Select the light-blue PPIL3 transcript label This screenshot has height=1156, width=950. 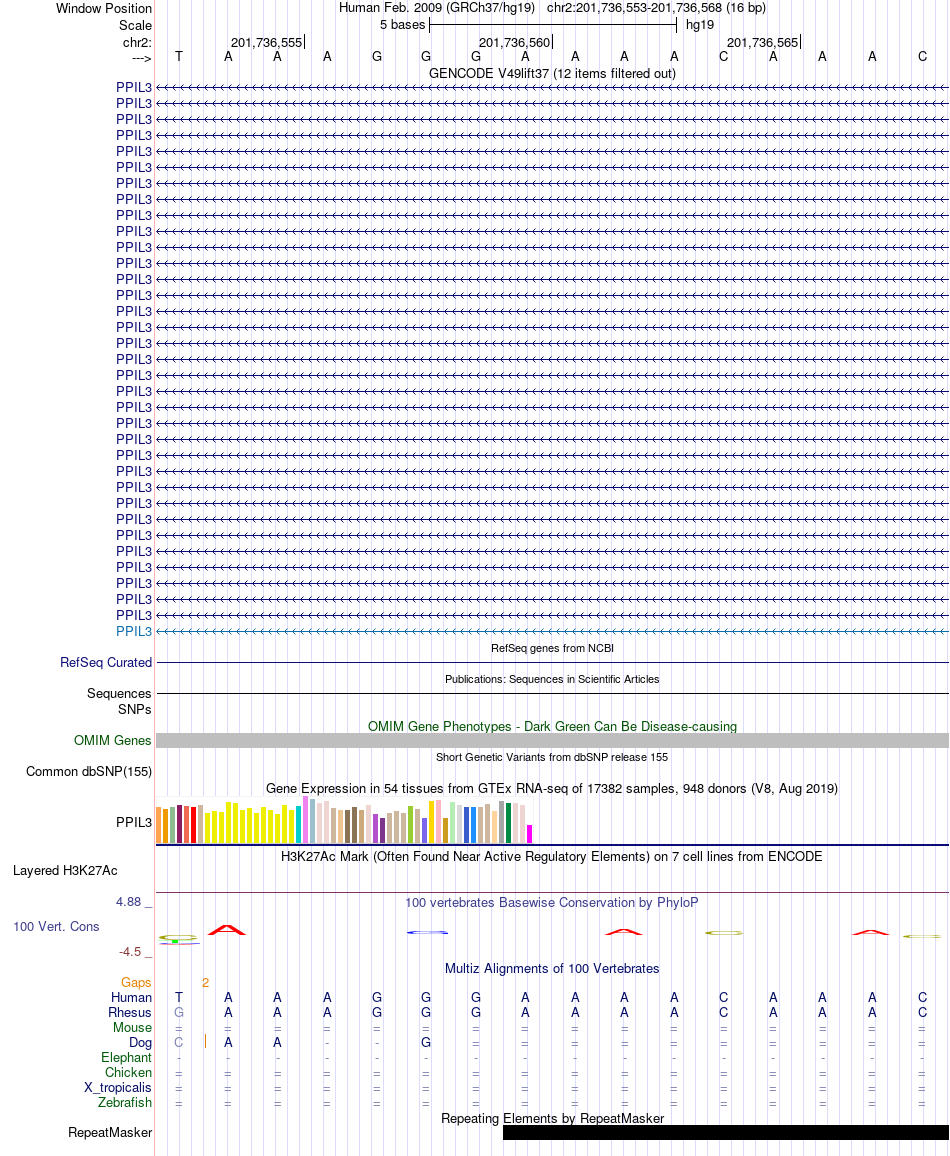tap(133, 631)
